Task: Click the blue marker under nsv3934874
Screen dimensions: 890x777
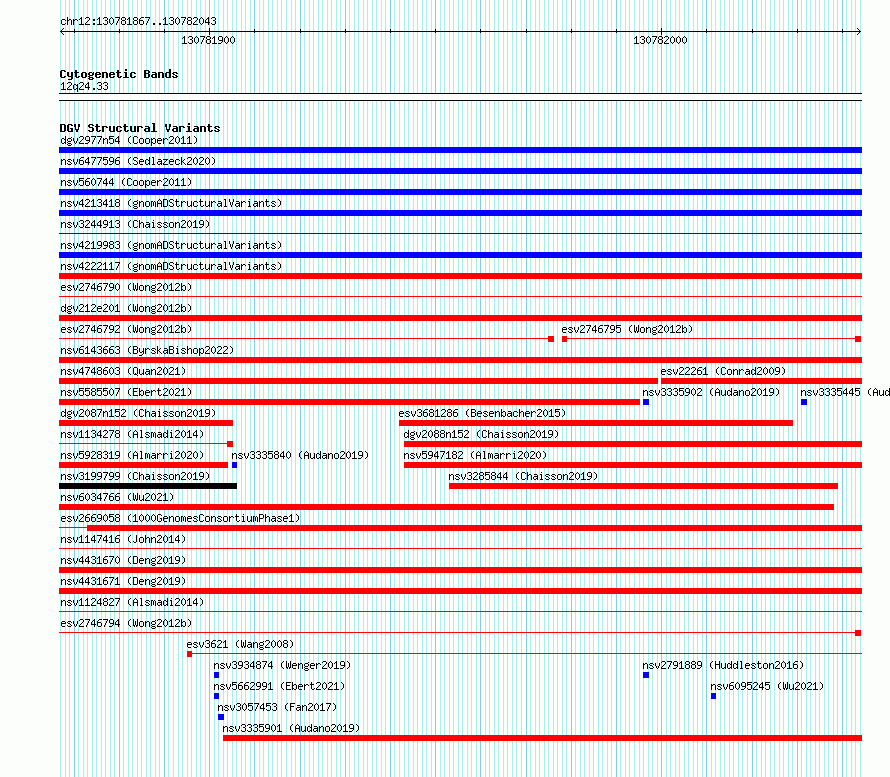Action: (x=216, y=675)
